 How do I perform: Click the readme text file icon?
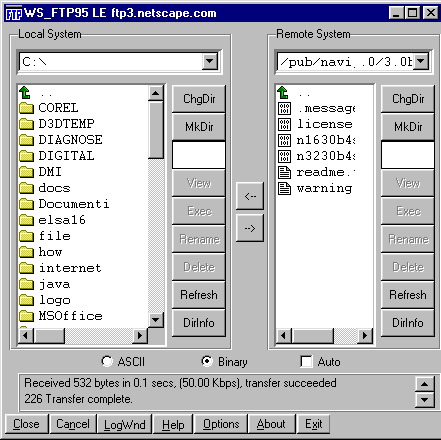tap(284, 172)
